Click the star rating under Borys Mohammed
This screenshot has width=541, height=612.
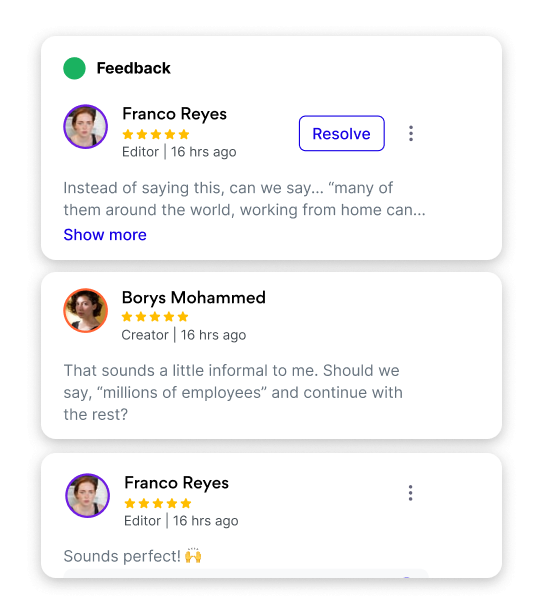(x=155, y=317)
